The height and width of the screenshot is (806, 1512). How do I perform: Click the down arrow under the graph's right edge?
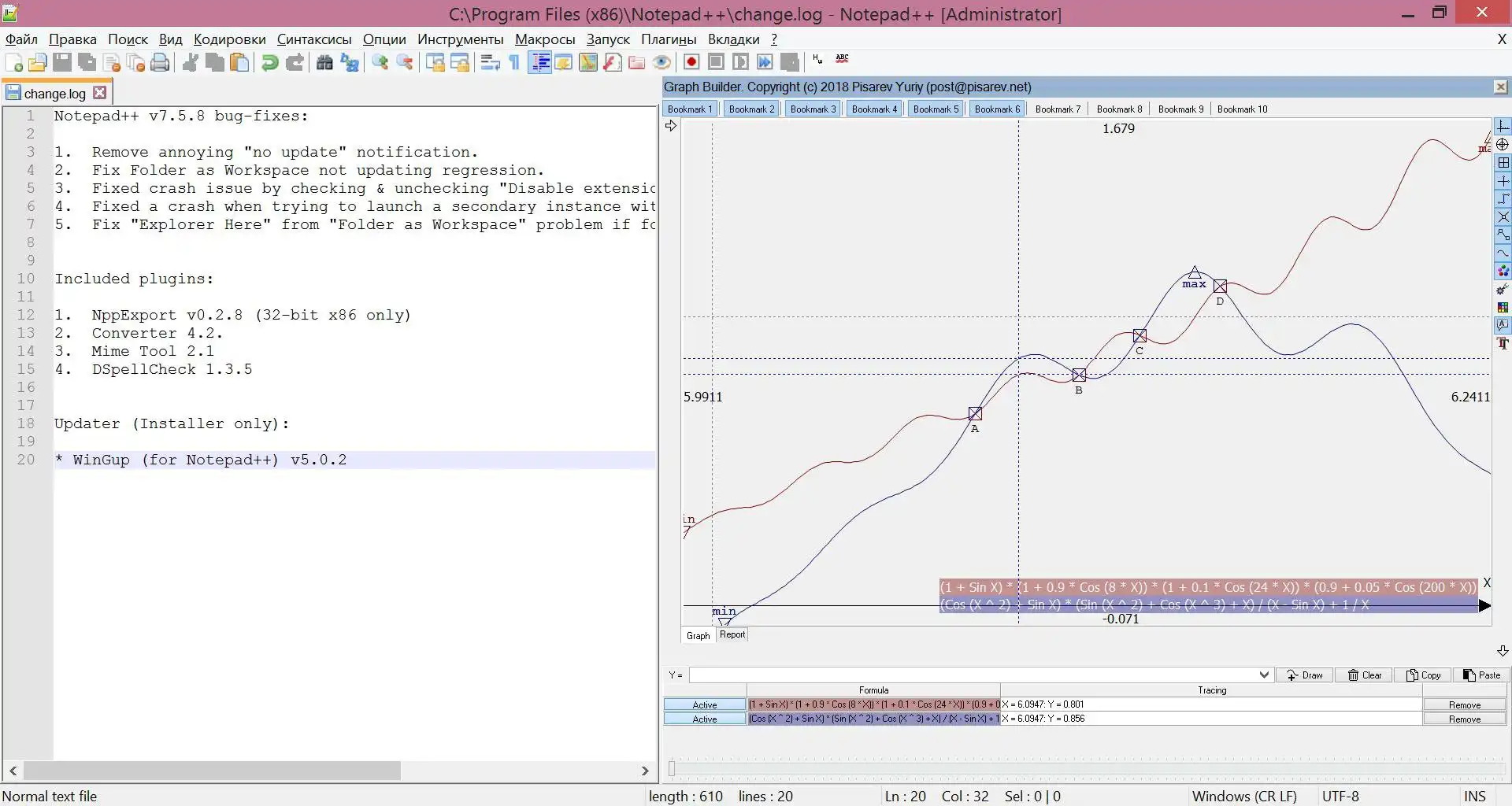(1503, 651)
